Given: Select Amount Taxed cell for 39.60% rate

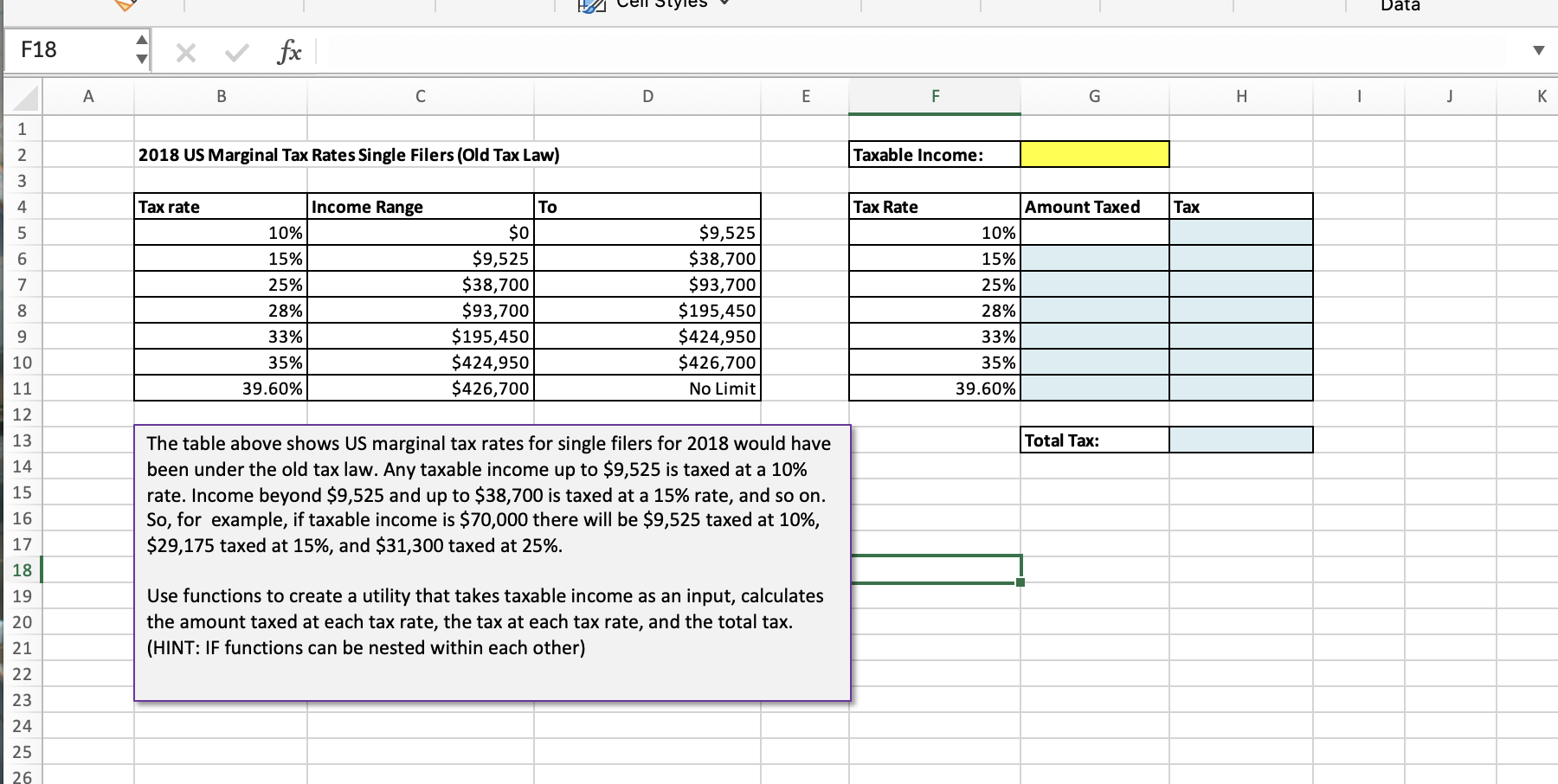Looking at the screenshot, I should (x=1095, y=389).
